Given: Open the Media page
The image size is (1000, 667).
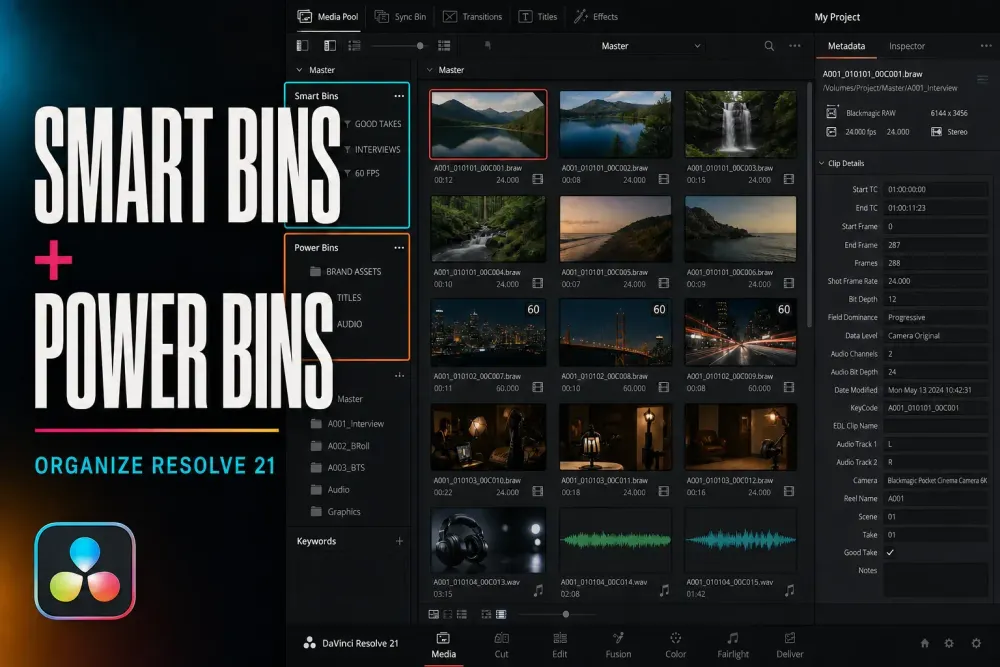Looking at the screenshot, I should coord(443,645).
